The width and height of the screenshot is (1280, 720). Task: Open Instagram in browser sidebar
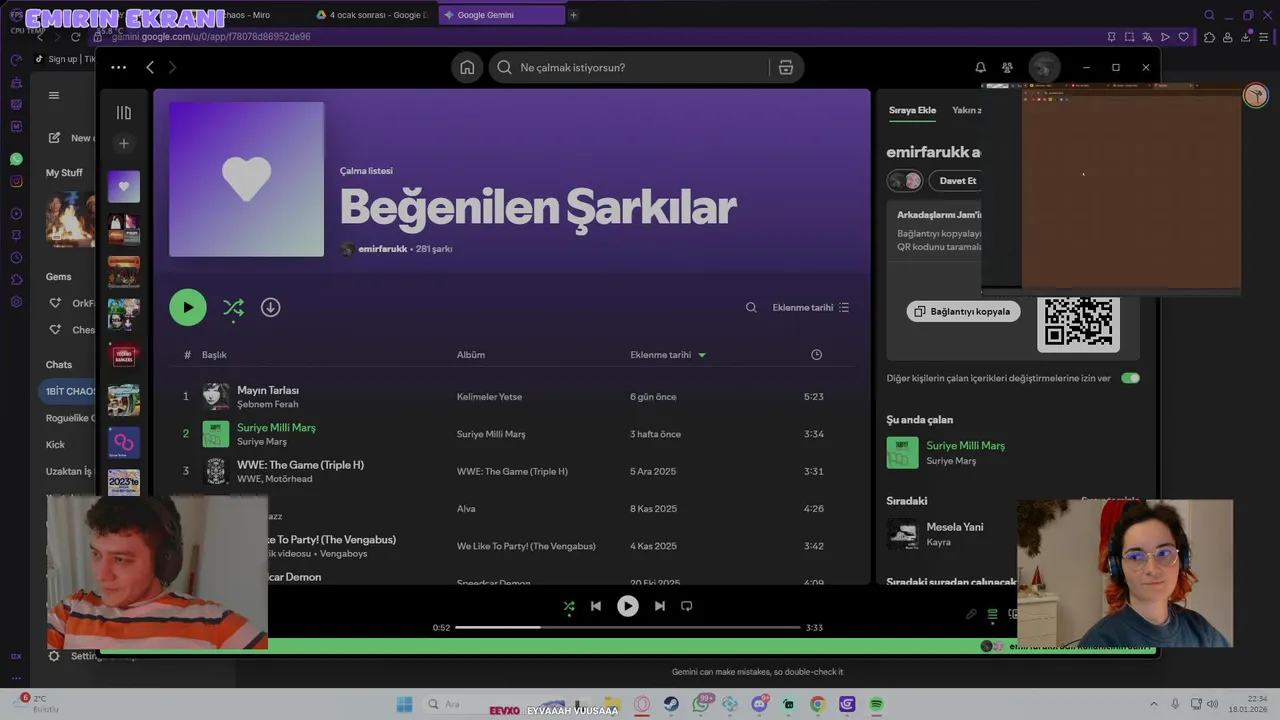tap(16, 181)
